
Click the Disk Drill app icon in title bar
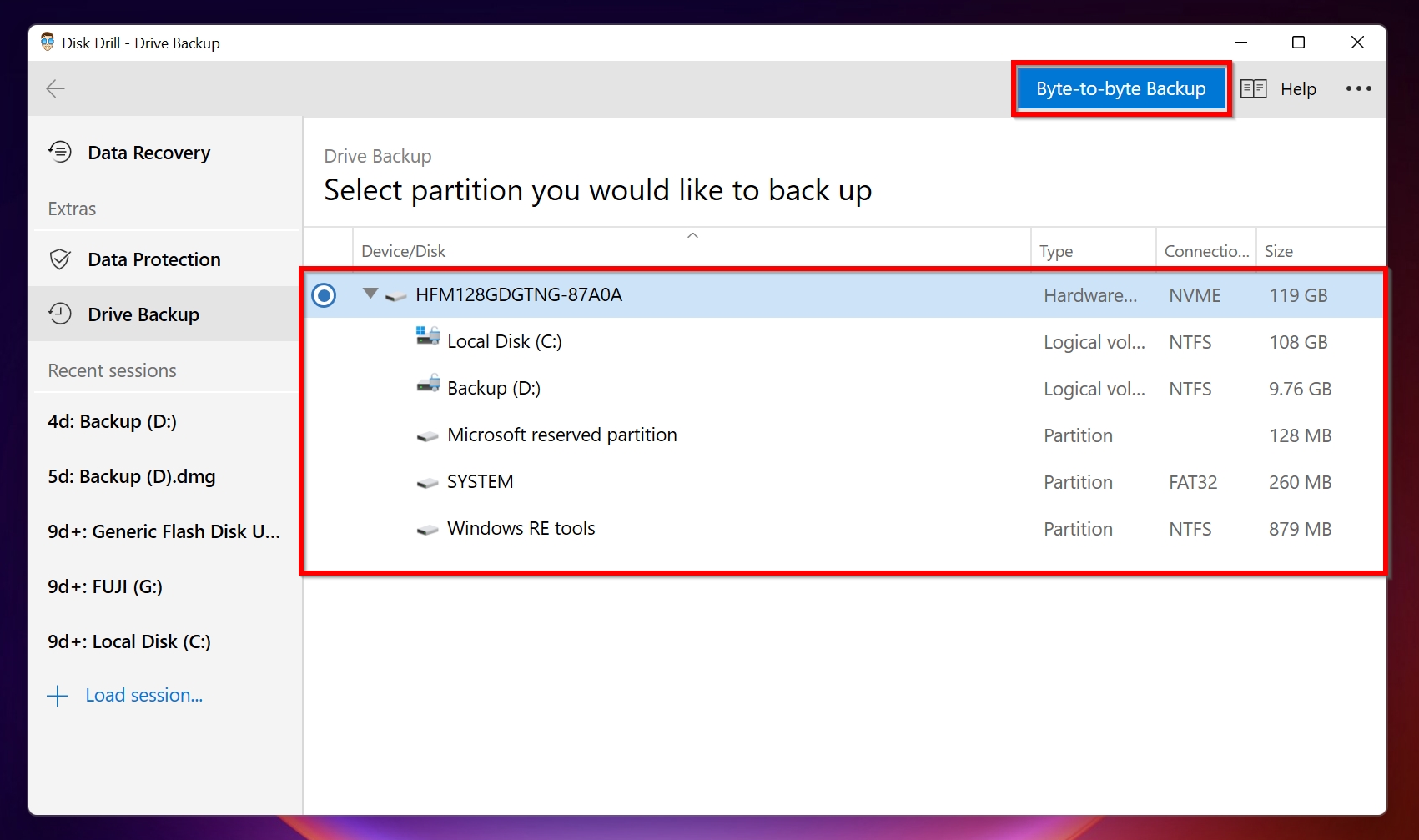tap(48, 42)
